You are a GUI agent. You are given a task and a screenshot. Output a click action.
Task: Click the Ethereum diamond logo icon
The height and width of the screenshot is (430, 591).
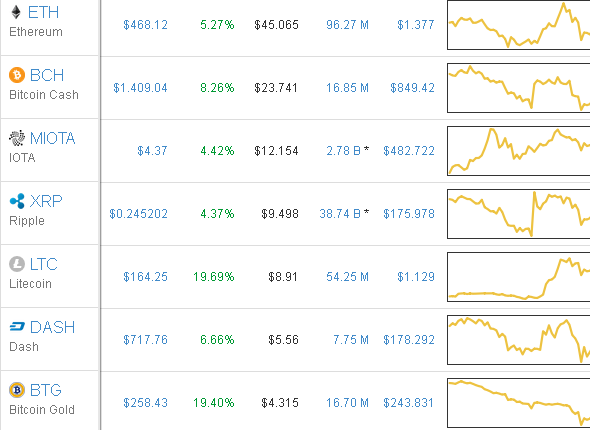pyautogui.click(x=16, y=12)
